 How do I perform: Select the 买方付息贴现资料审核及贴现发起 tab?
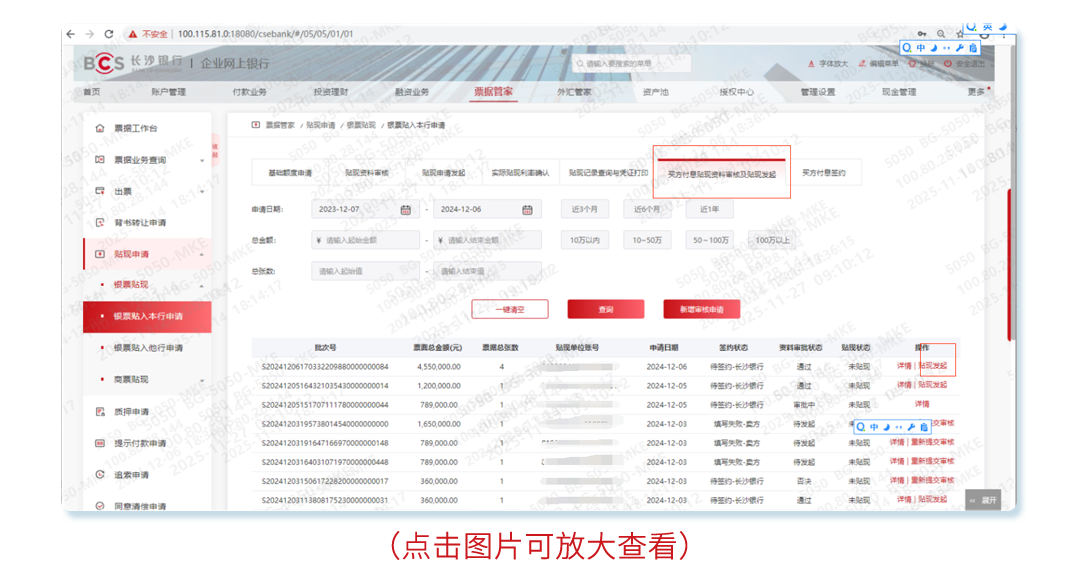click(722, 174)
